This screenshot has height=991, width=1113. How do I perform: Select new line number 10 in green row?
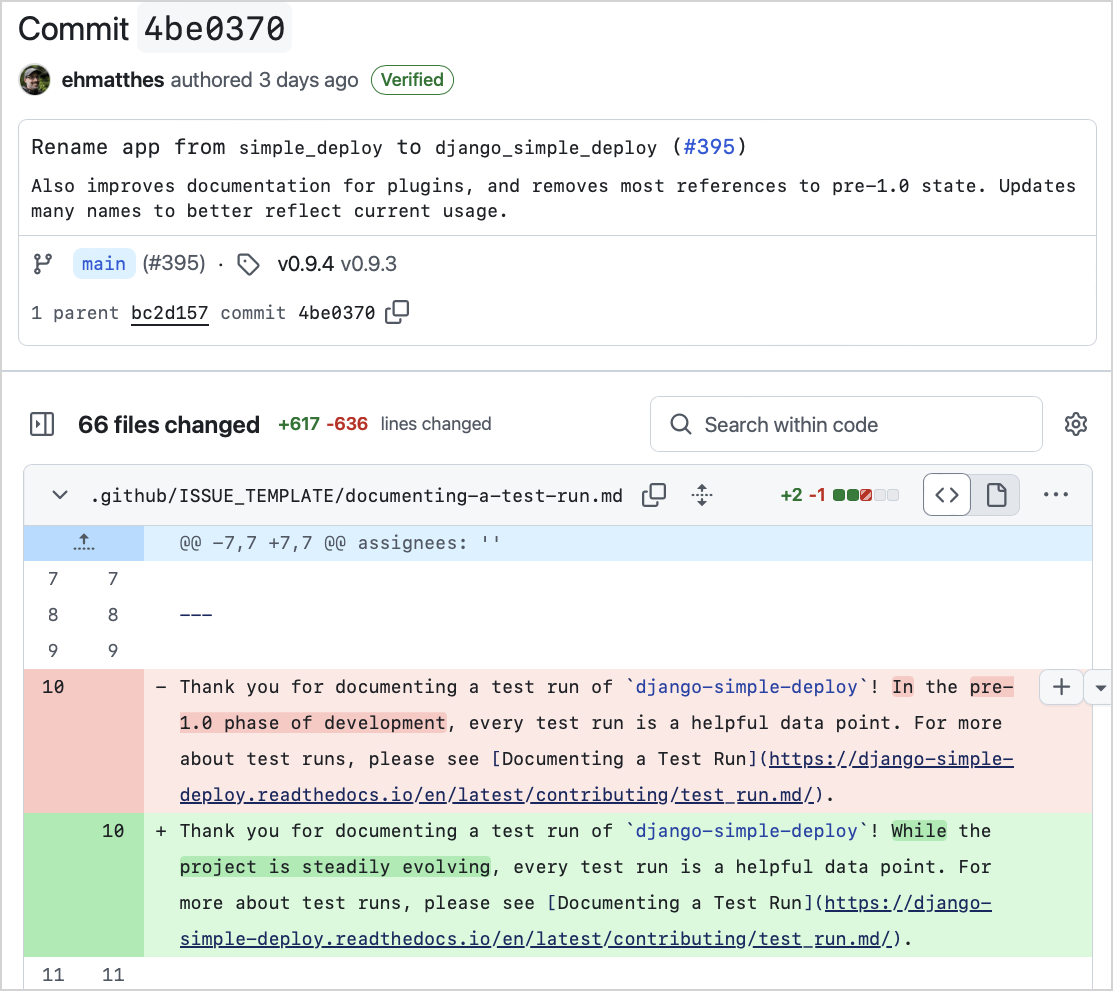click(x=113, y=831)
